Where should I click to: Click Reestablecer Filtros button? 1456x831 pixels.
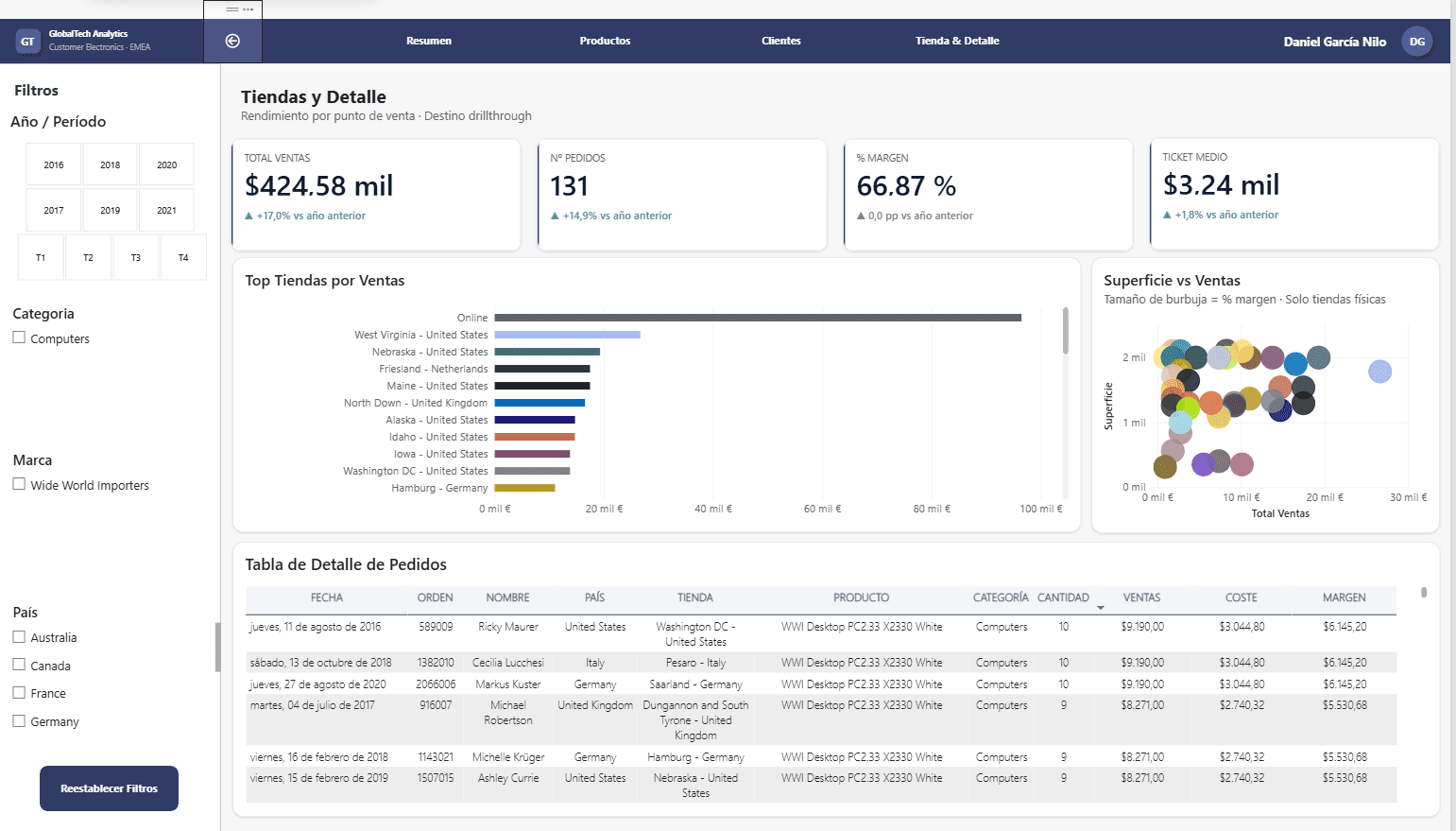click(109, 788)
